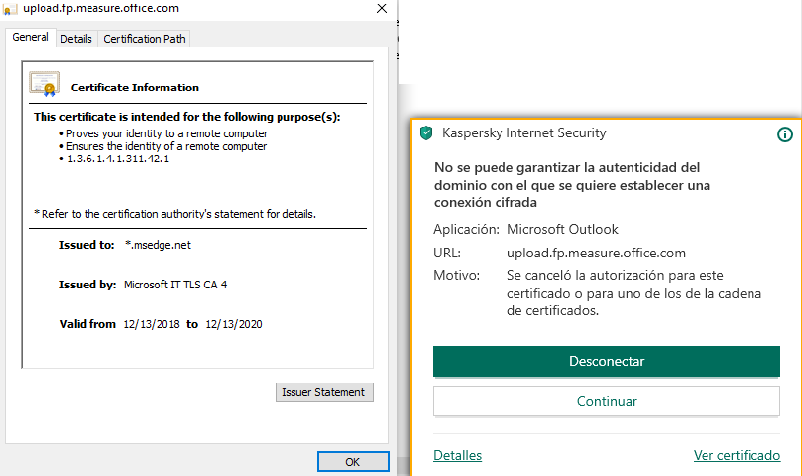Click OK in the certificate dialog

[353, 462]
